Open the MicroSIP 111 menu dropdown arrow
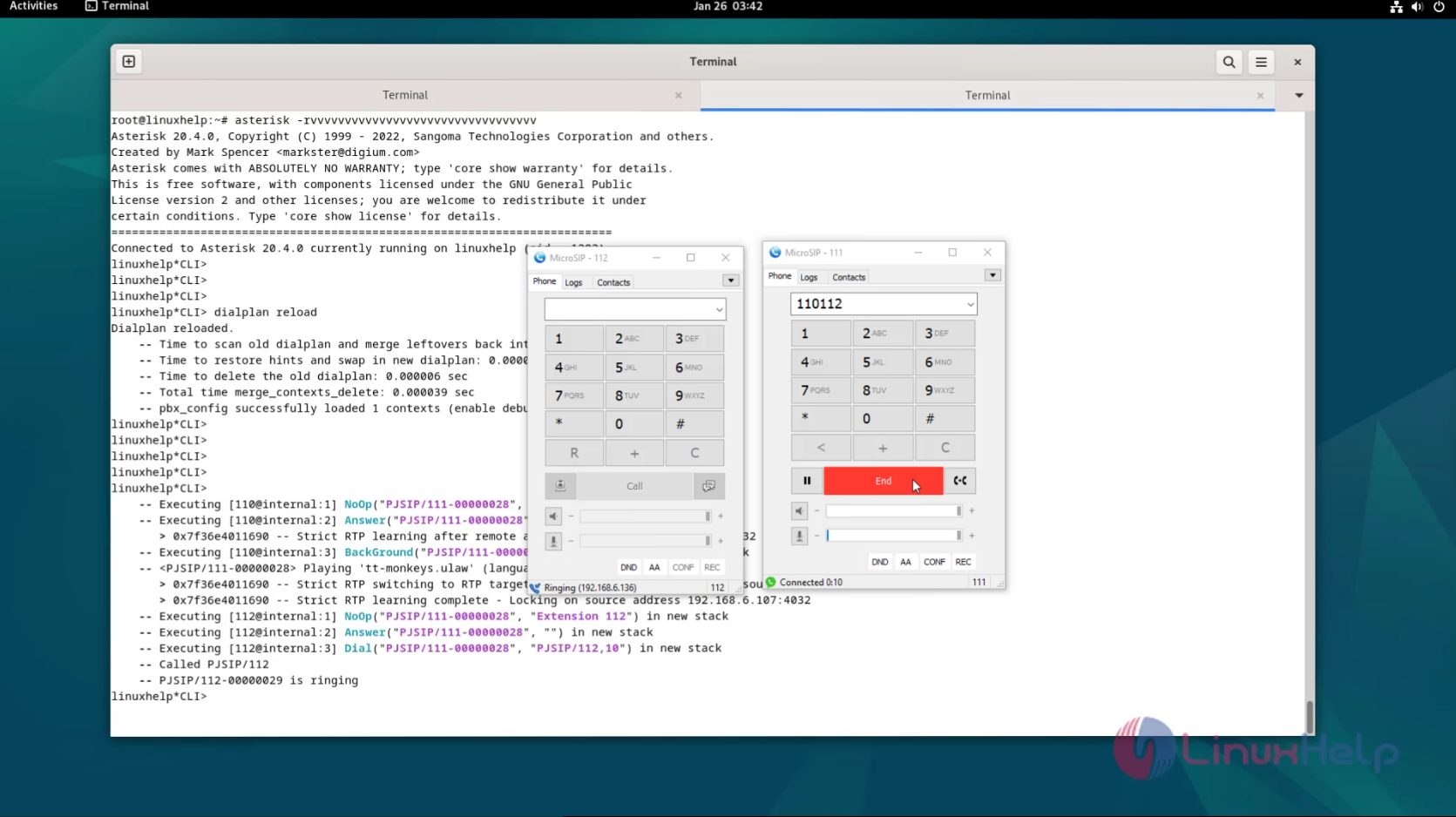 point(992,276)
